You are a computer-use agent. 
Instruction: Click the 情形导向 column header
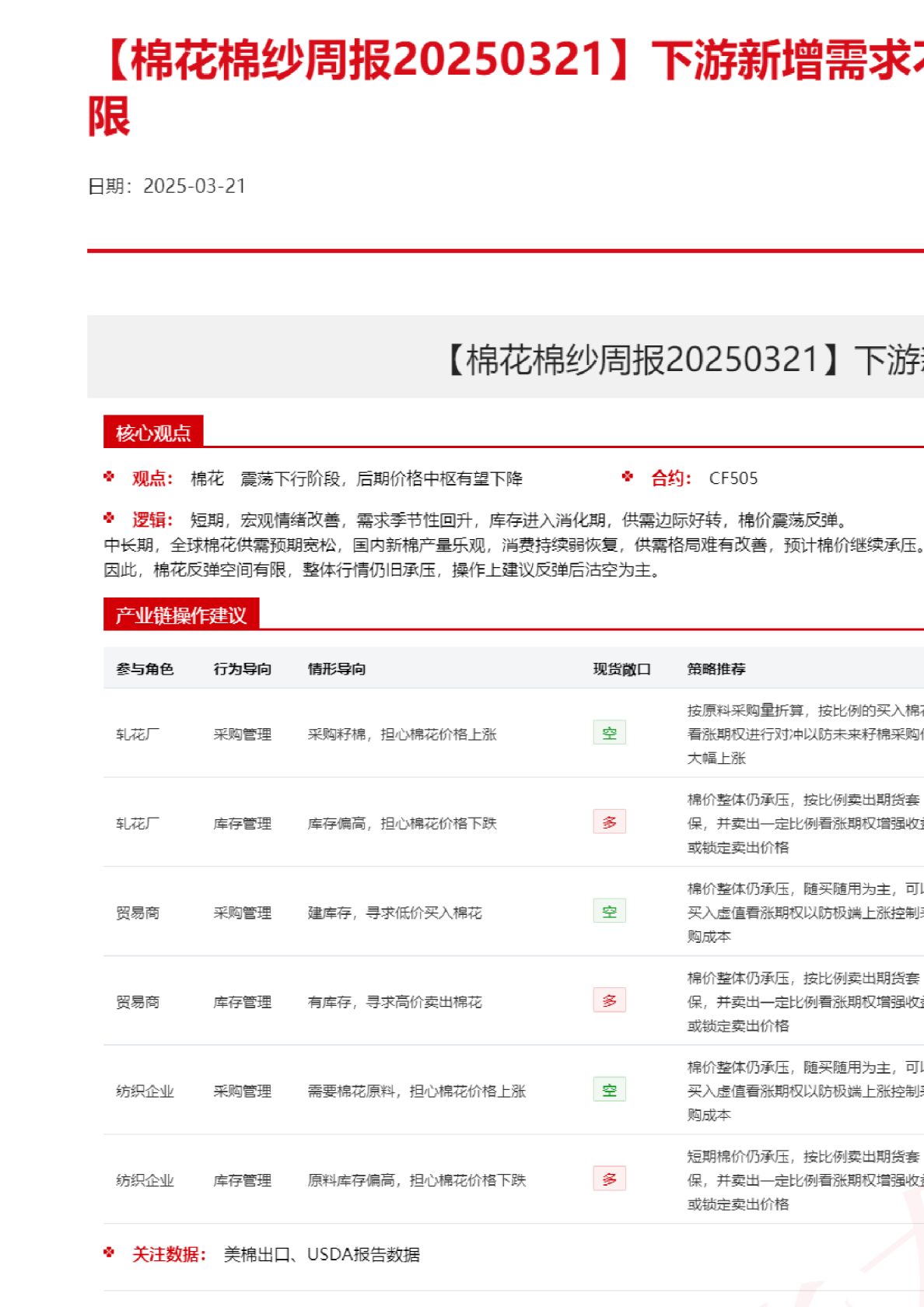point(337,669)
